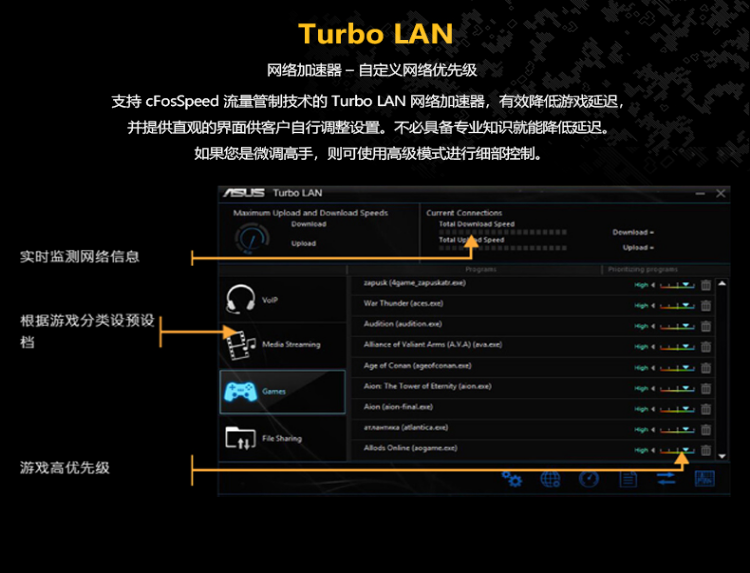The height and width of the screenshot is (573, 750).
Task: Click the priority slider for Age of Conan
Action: [x=677, y=368]
